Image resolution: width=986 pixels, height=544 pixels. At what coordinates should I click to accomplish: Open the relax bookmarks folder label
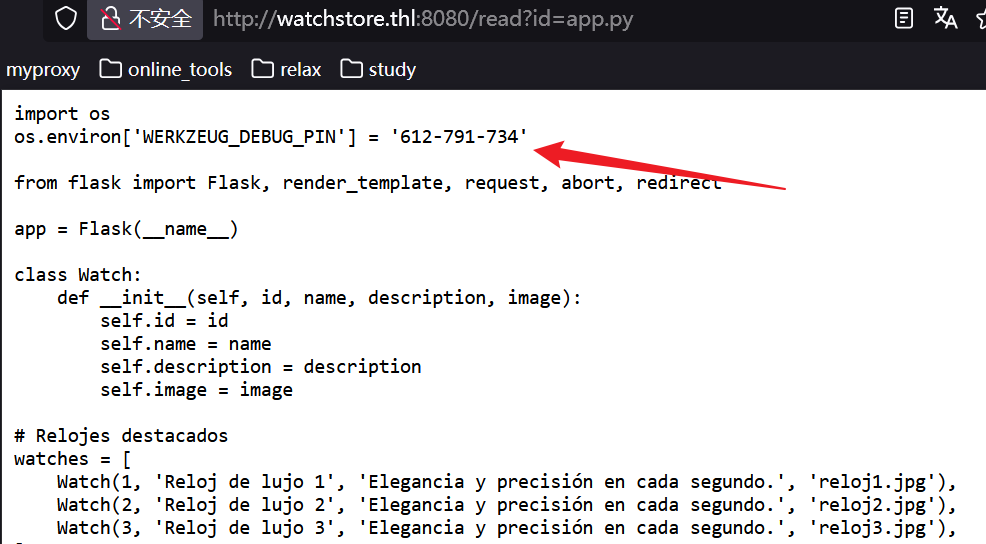tap(301, 70)
